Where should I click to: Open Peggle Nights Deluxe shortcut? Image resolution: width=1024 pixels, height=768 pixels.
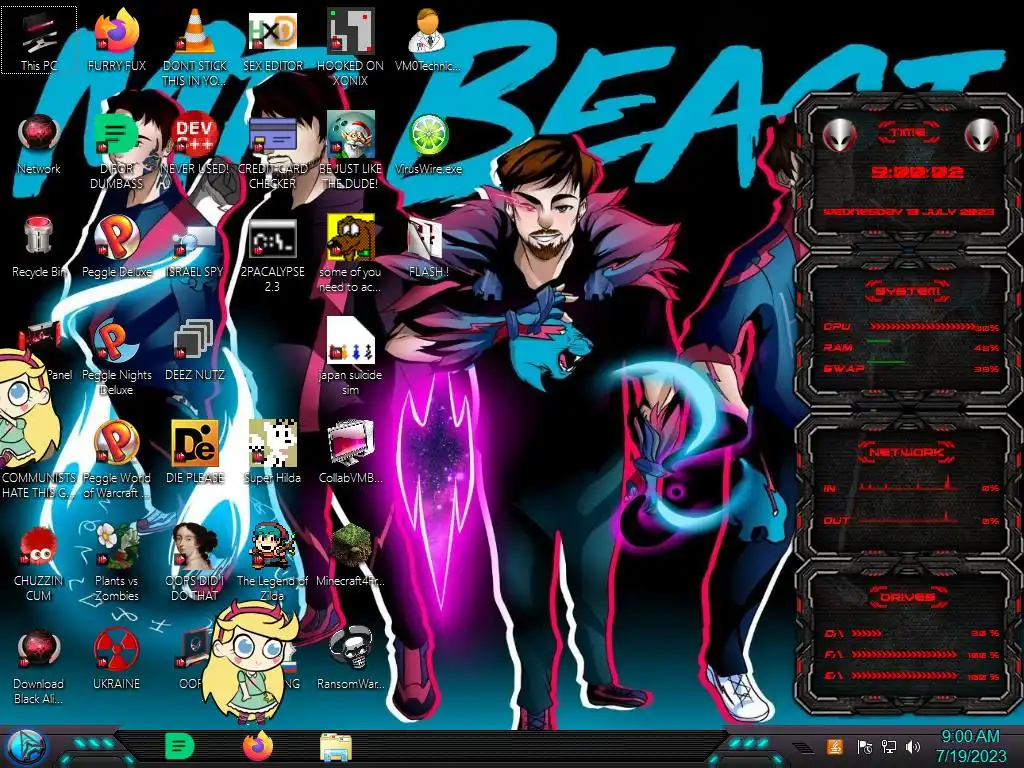click(x=117, y=357)
